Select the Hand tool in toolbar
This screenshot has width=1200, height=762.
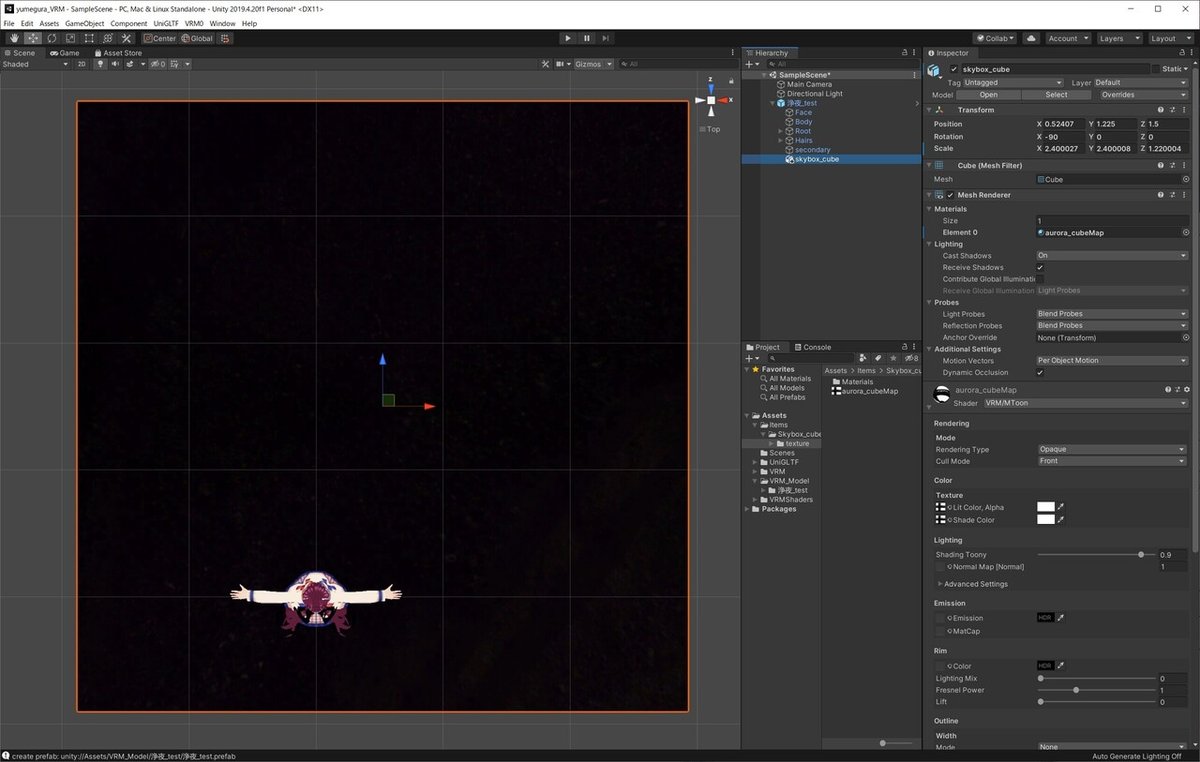[x=14, y=38]
